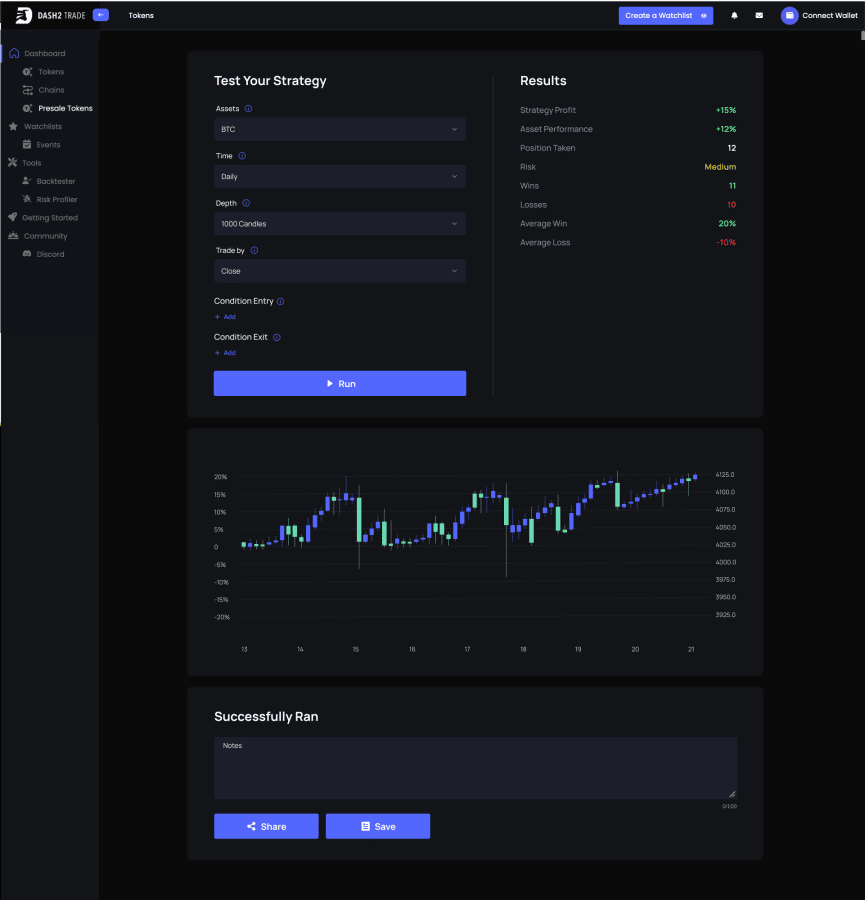Viewport: 865px width, 900px height.
Task: Click the Presale Tokens sidebar icon
Action: (x=28, y=108)
